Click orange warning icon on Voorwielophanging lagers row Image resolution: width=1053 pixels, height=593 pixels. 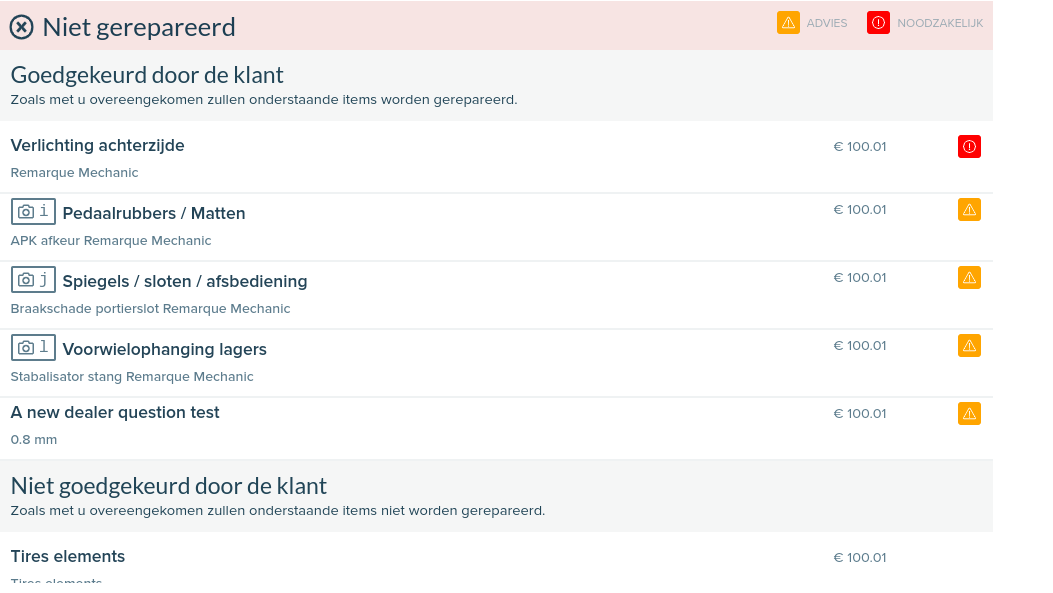click(x=969, y=346)
